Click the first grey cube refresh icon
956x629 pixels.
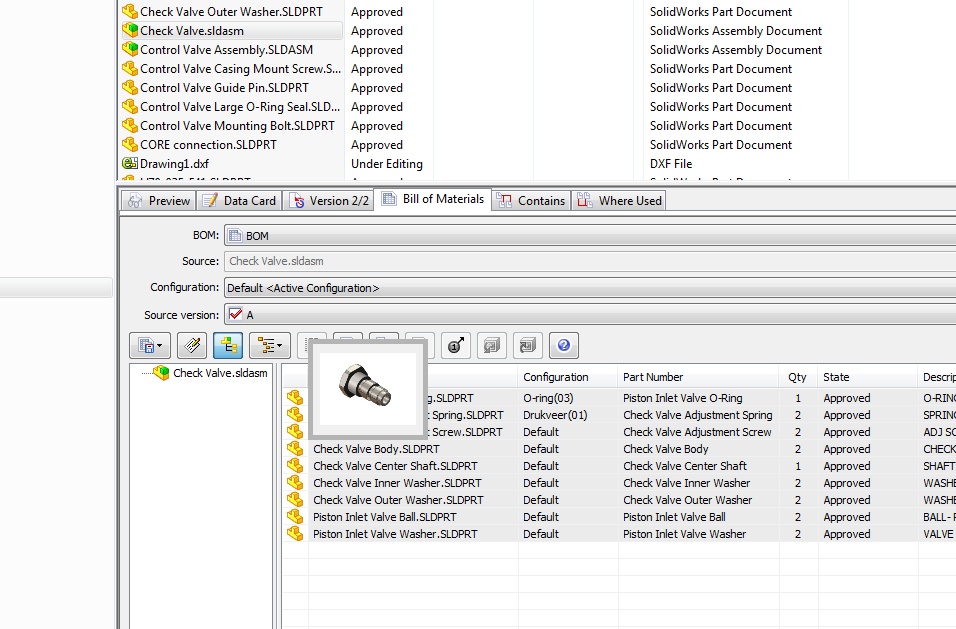tap(491, 346)
